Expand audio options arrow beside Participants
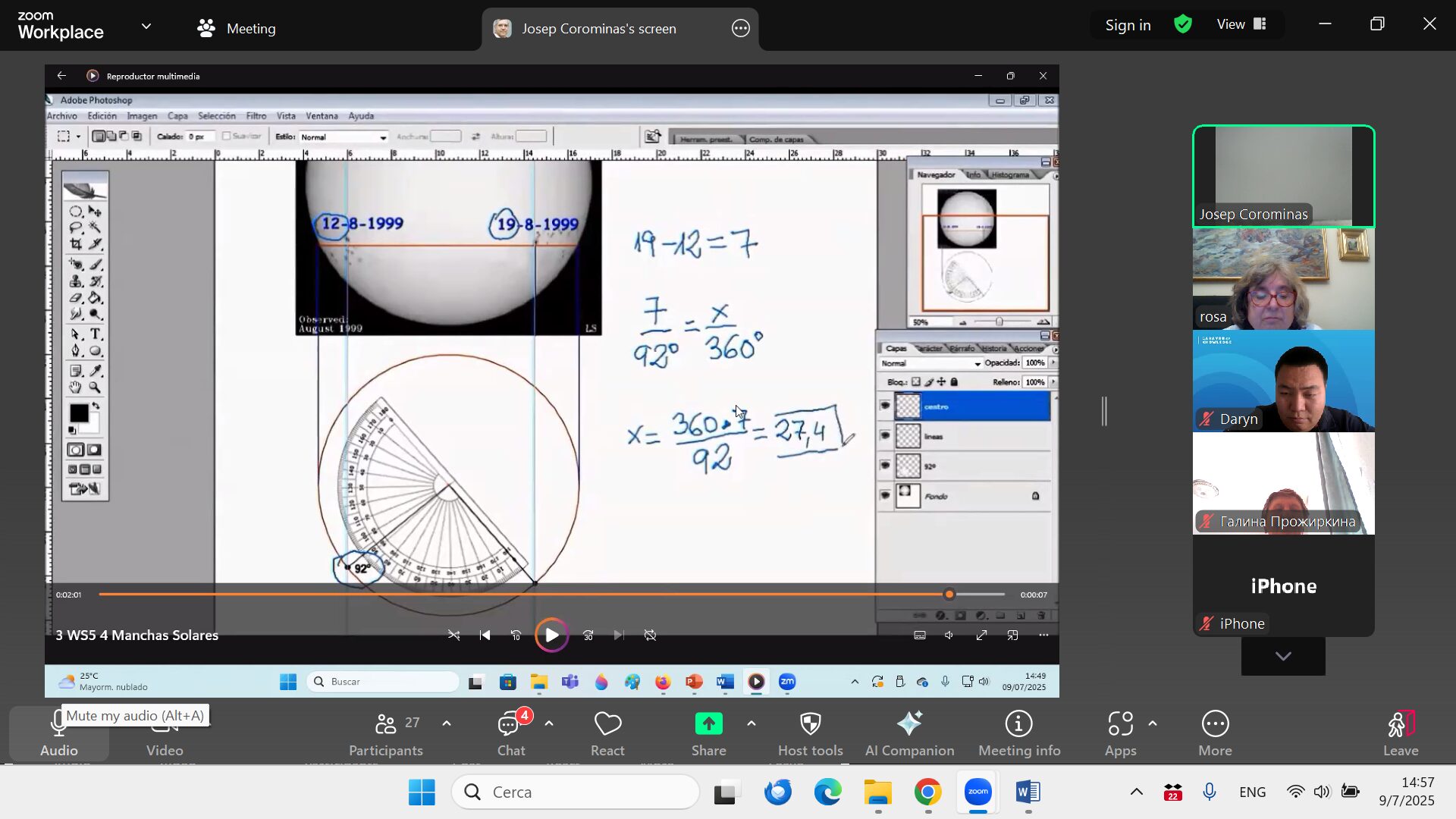 click(x=447, y=723)
